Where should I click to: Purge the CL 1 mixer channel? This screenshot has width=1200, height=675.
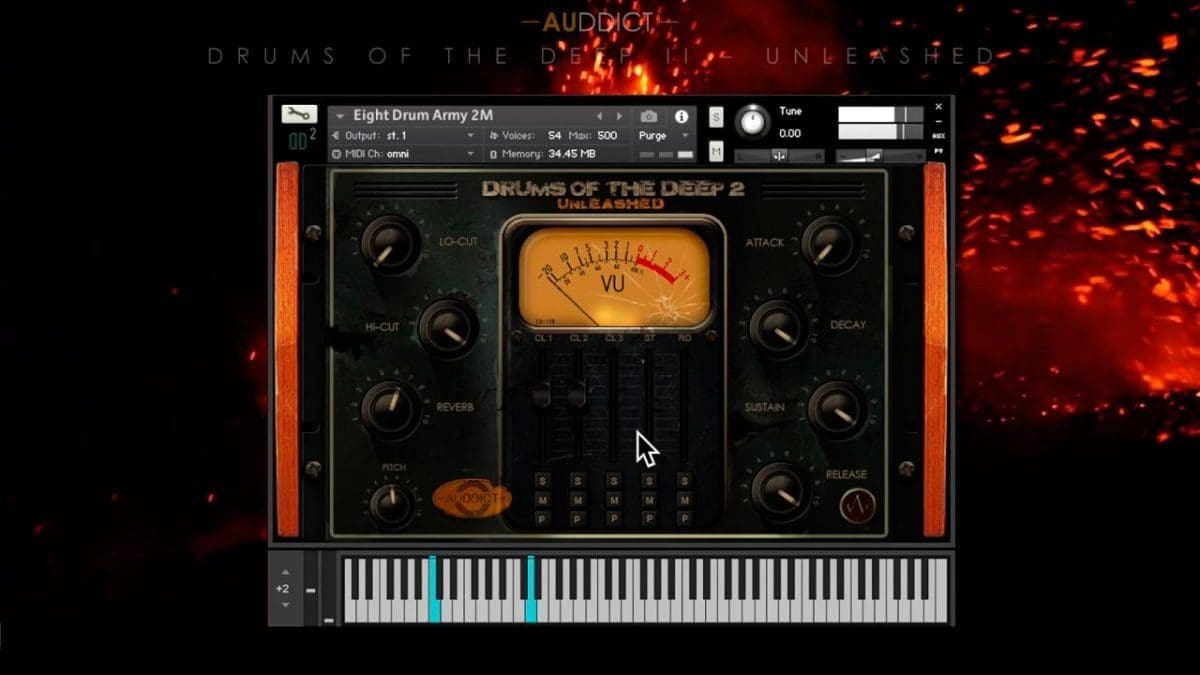[x=542, y=519]
